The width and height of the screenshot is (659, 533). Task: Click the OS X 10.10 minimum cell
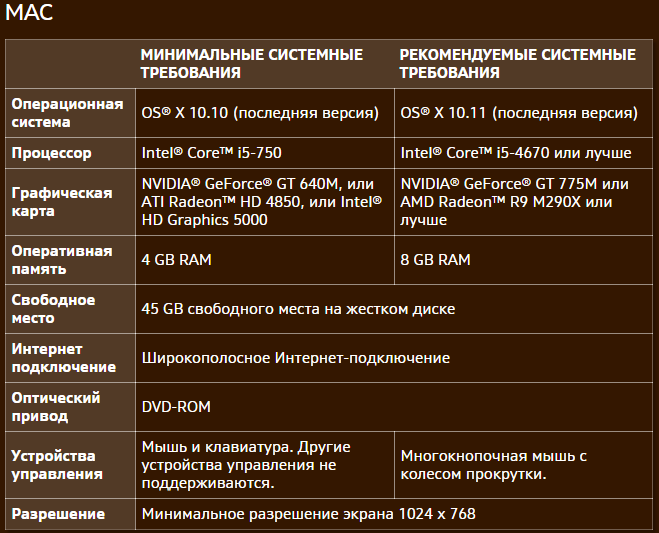click(260, 113)
